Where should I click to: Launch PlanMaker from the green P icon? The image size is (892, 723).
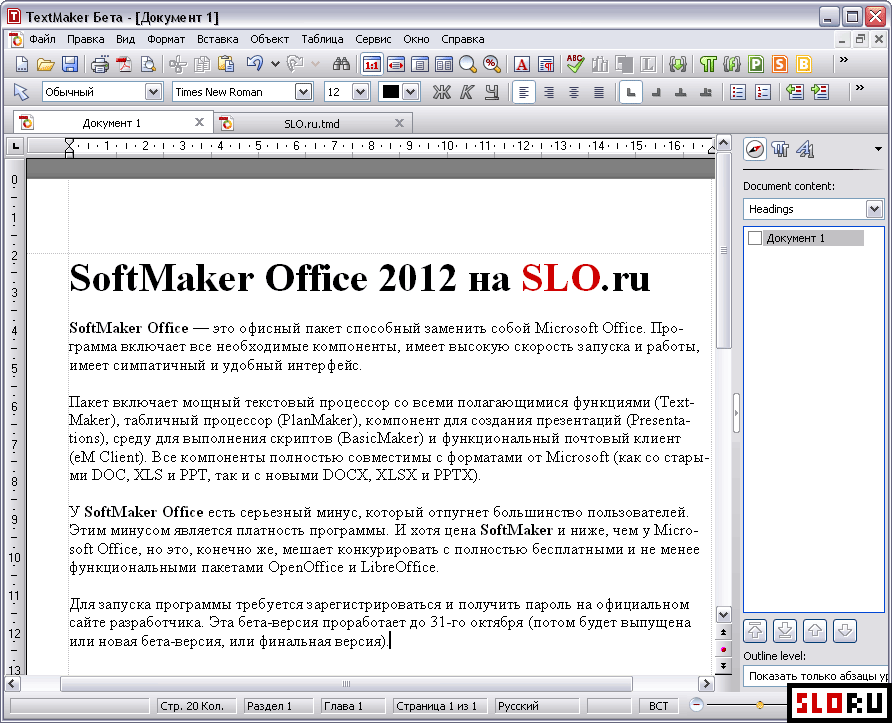coord(756,64)
